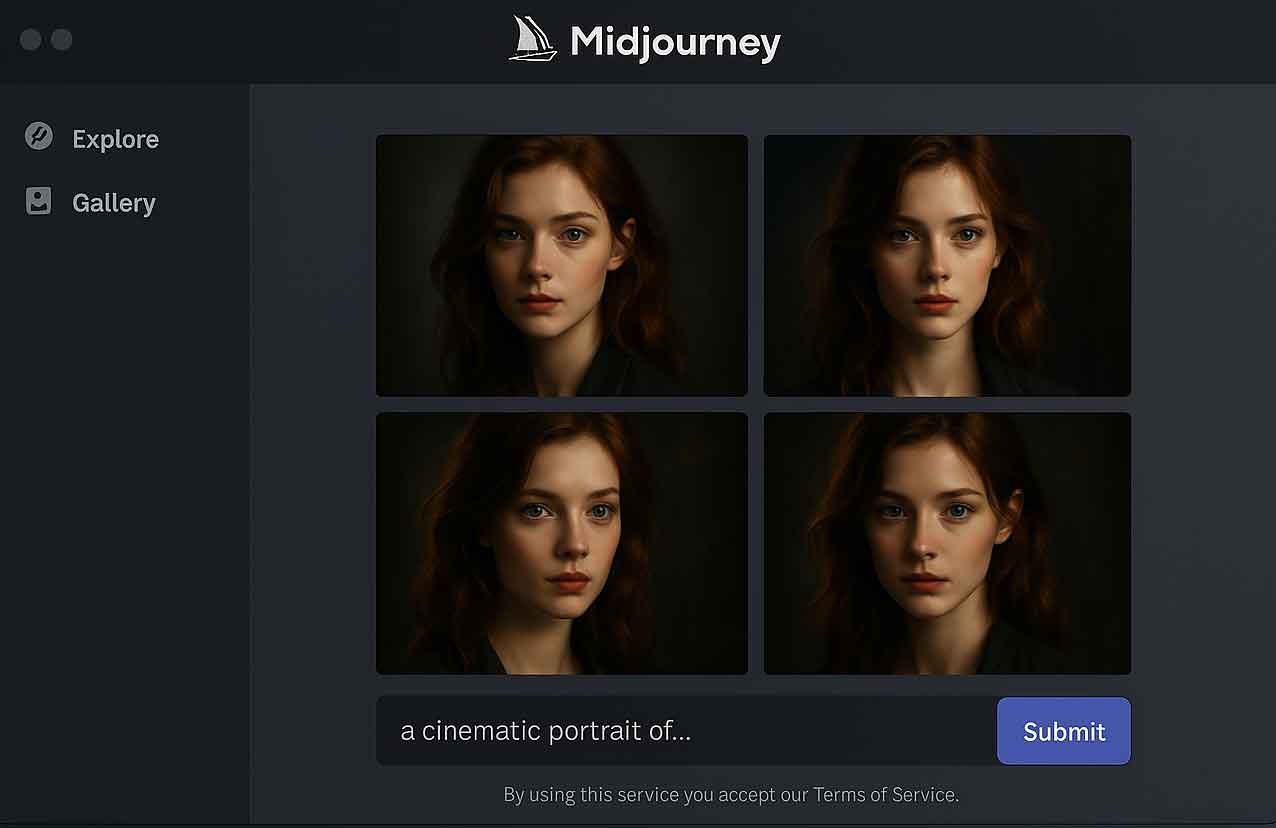Click the left window control dot
This screenshot has width=1276, height=828.
(31, 40)
